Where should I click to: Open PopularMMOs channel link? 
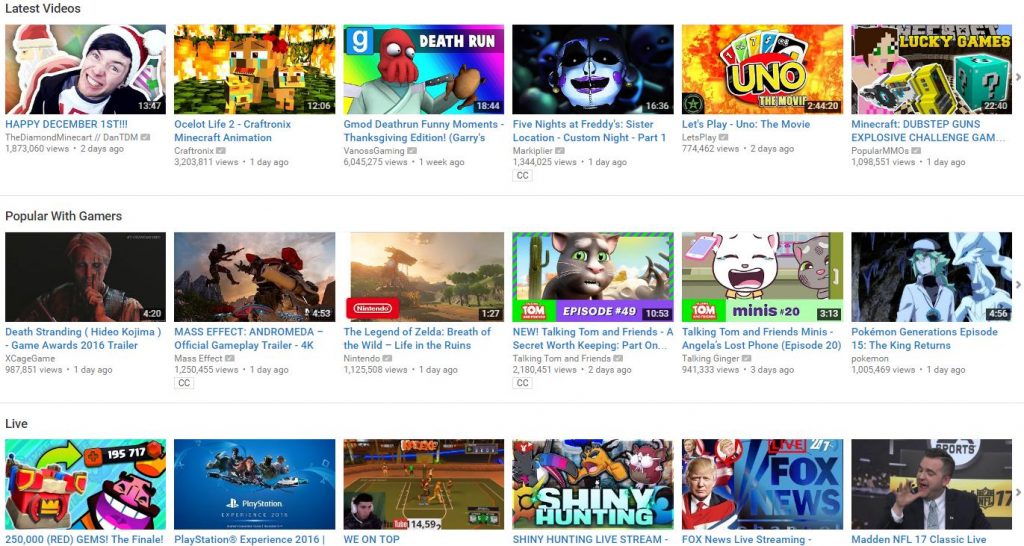point(880,151)
